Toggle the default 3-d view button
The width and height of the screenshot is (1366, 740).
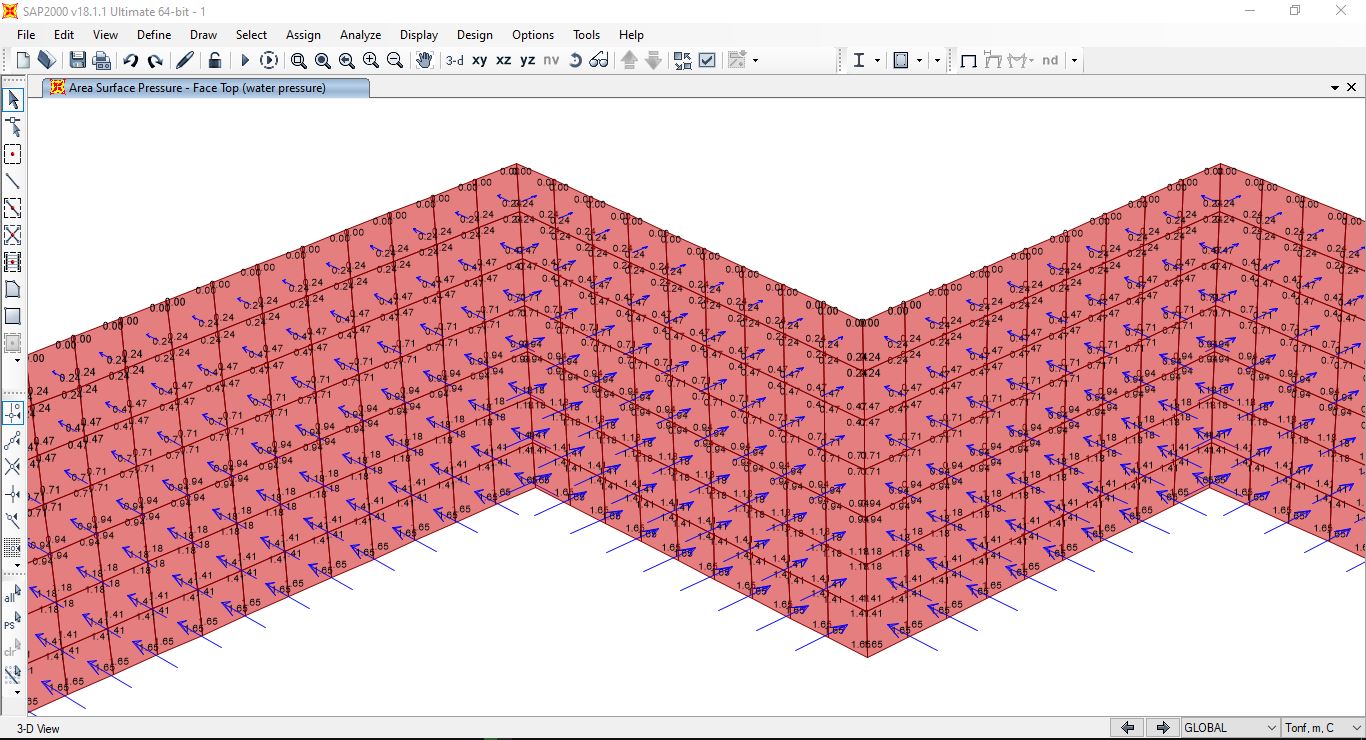(x=455, y=60)
